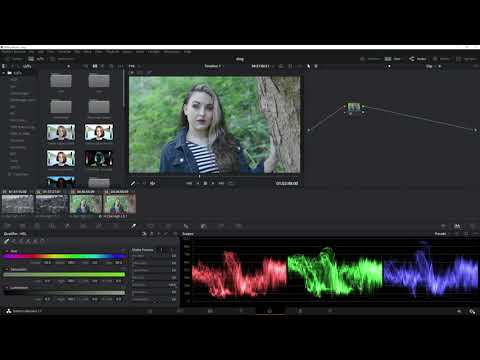Open the Timeline name dropdown above viewer
This screenshot has height=360, width=480.
click(x=213, y=66)
